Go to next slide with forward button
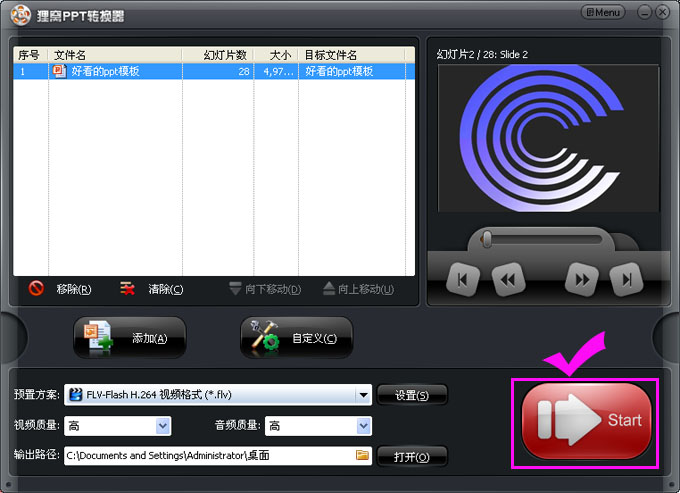680x493 pixels. point(582,280)
